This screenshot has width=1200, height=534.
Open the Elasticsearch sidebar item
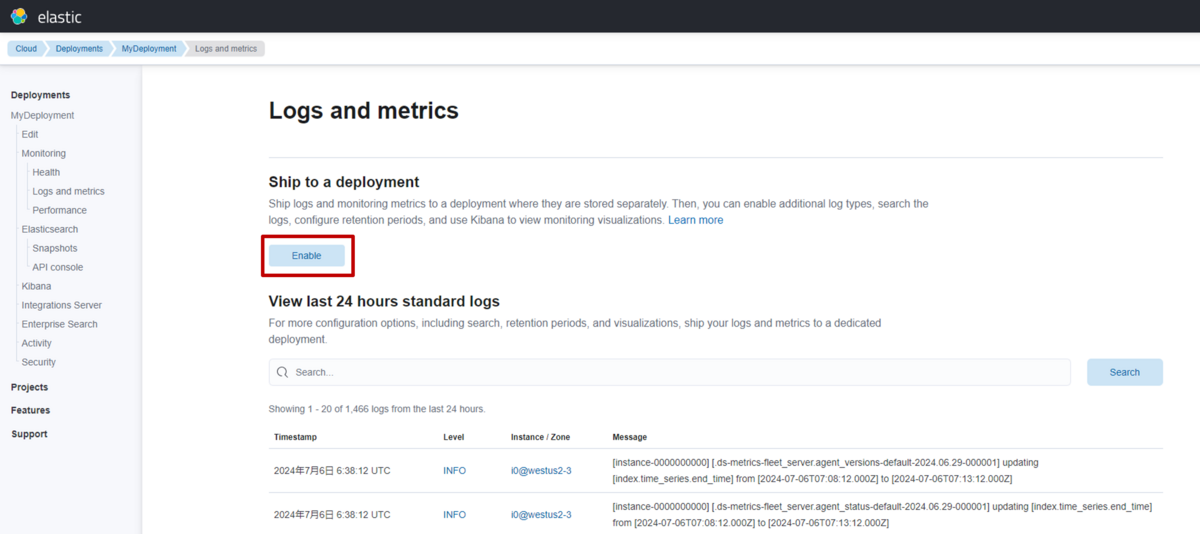click(50, 229)
